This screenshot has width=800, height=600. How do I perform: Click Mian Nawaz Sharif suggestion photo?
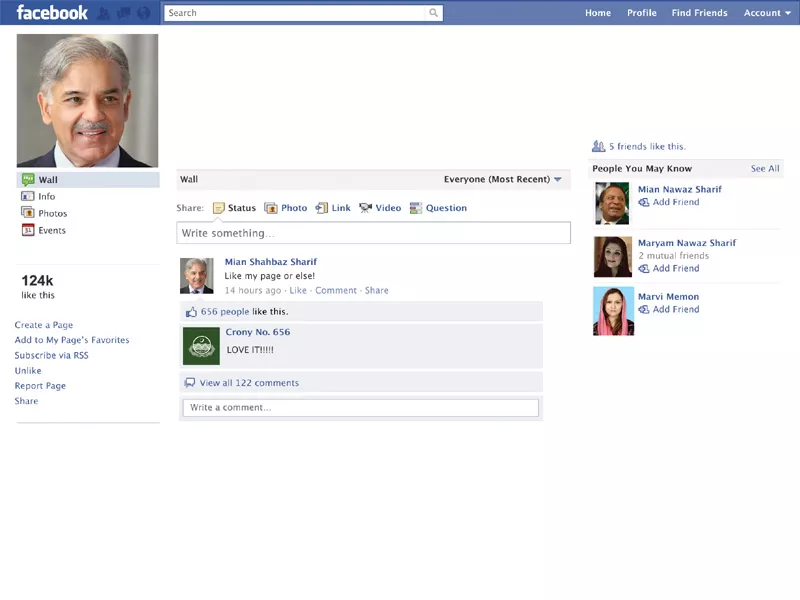click(612, 203)
